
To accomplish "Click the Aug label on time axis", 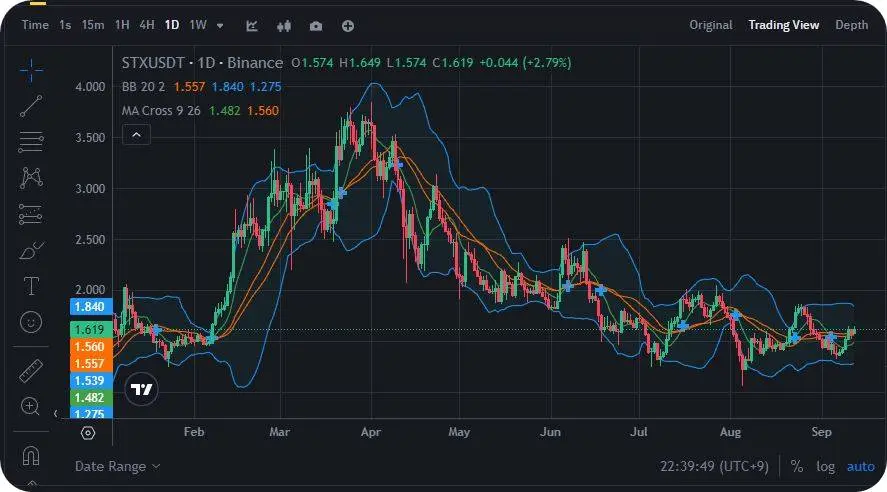I will pyautogui.click(x=730, y=432).
